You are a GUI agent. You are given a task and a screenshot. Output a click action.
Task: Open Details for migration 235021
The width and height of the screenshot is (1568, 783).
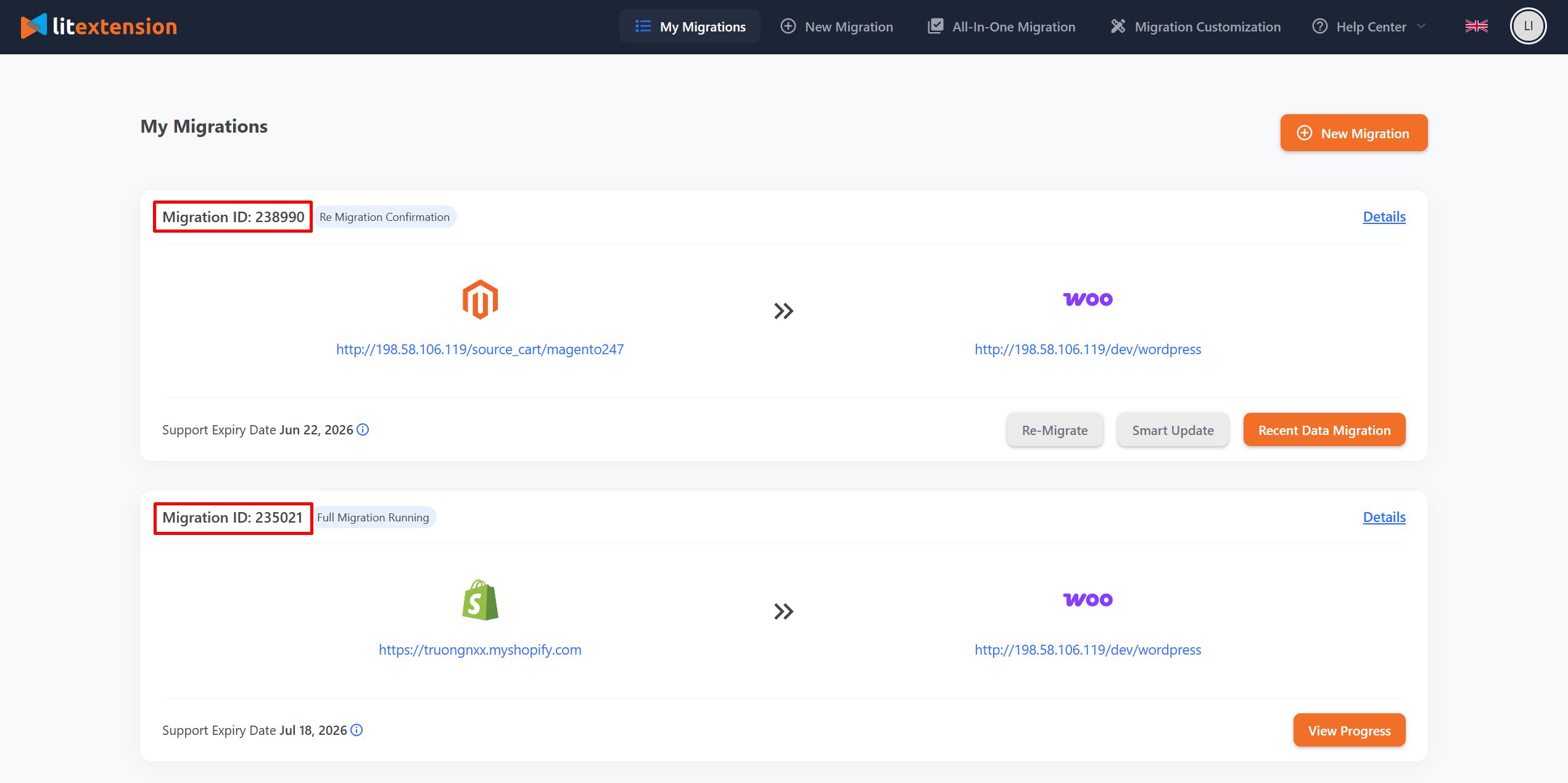1384,517
